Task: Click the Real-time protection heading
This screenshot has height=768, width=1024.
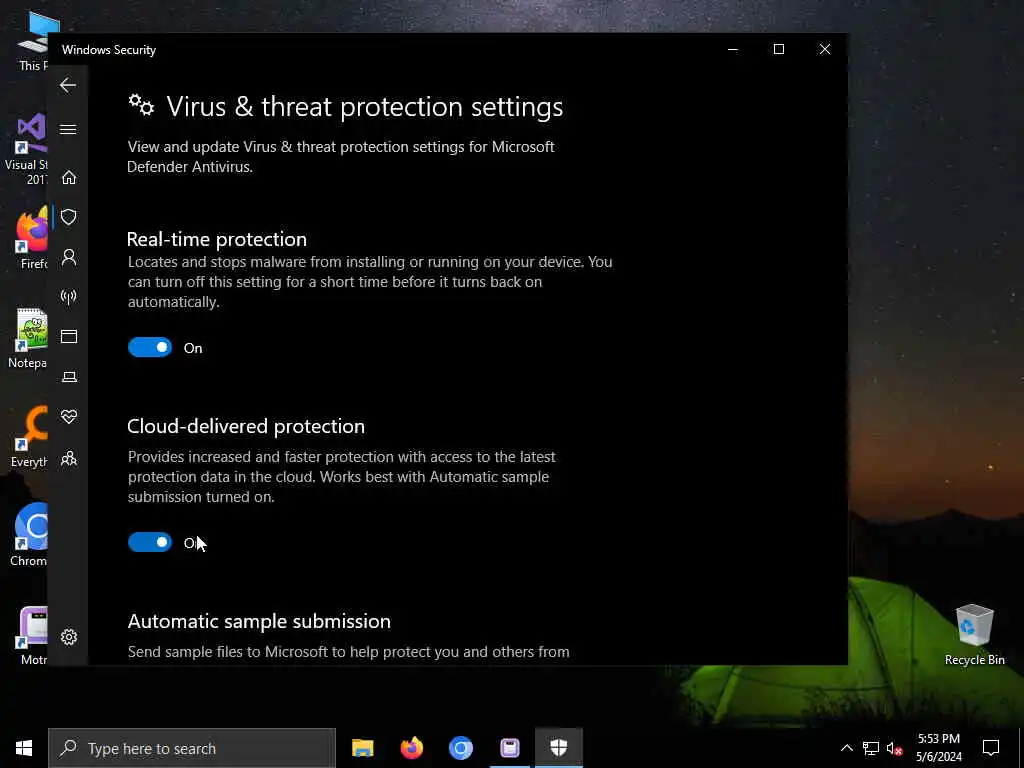Action: 217,239
